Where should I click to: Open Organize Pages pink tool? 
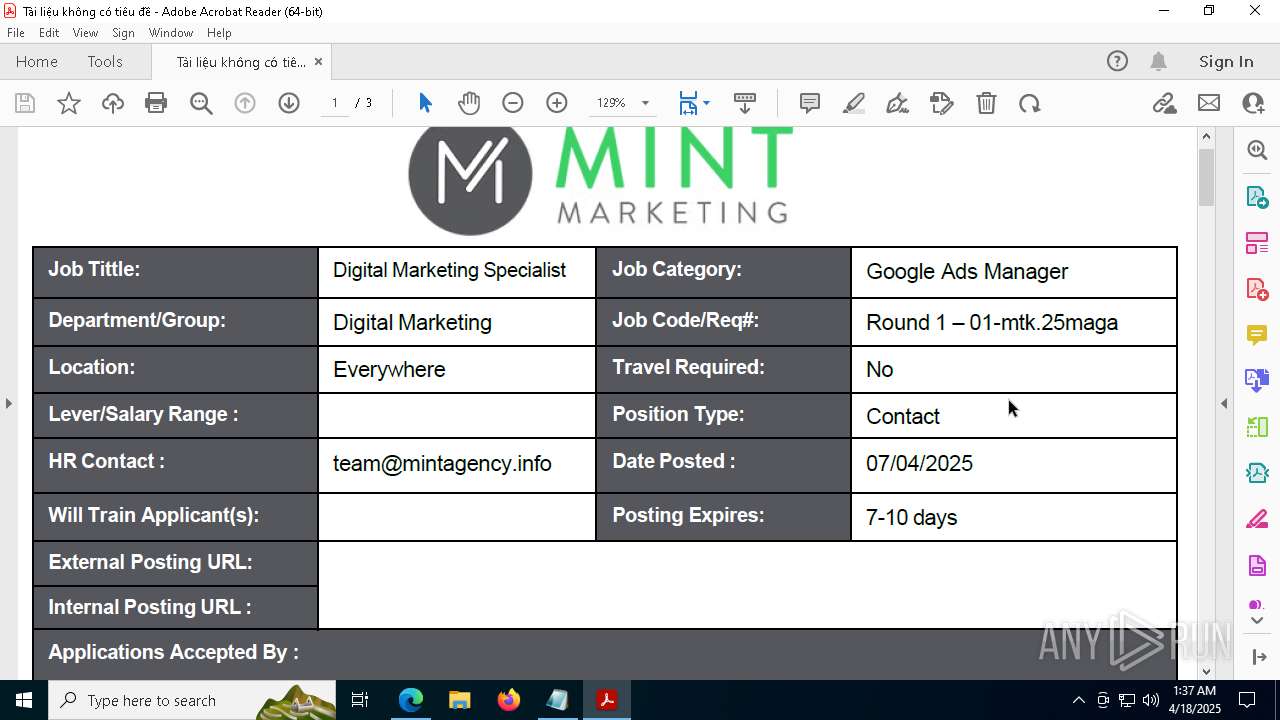(x=1257, y=242)
